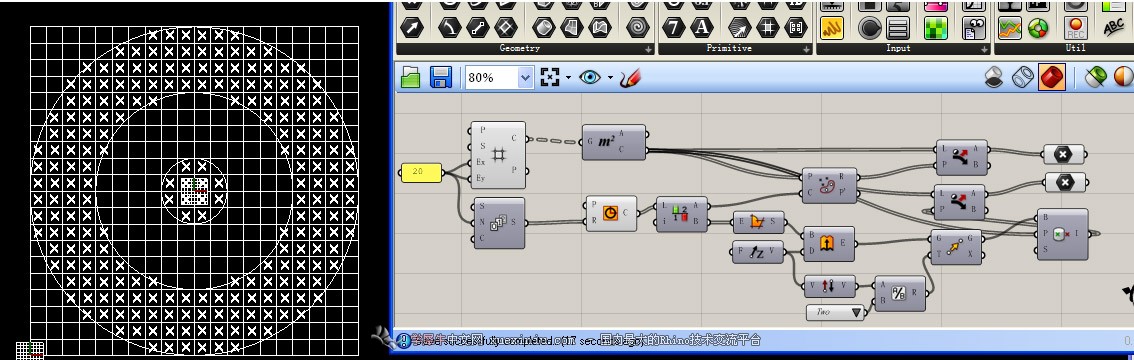Click the yellow panel containing 20
The width and height of the screenshot is (1134, 360).
pos(421,172)
